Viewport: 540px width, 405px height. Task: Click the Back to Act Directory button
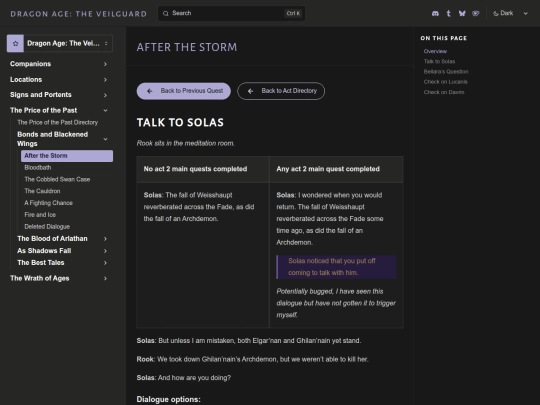point(281,91)
